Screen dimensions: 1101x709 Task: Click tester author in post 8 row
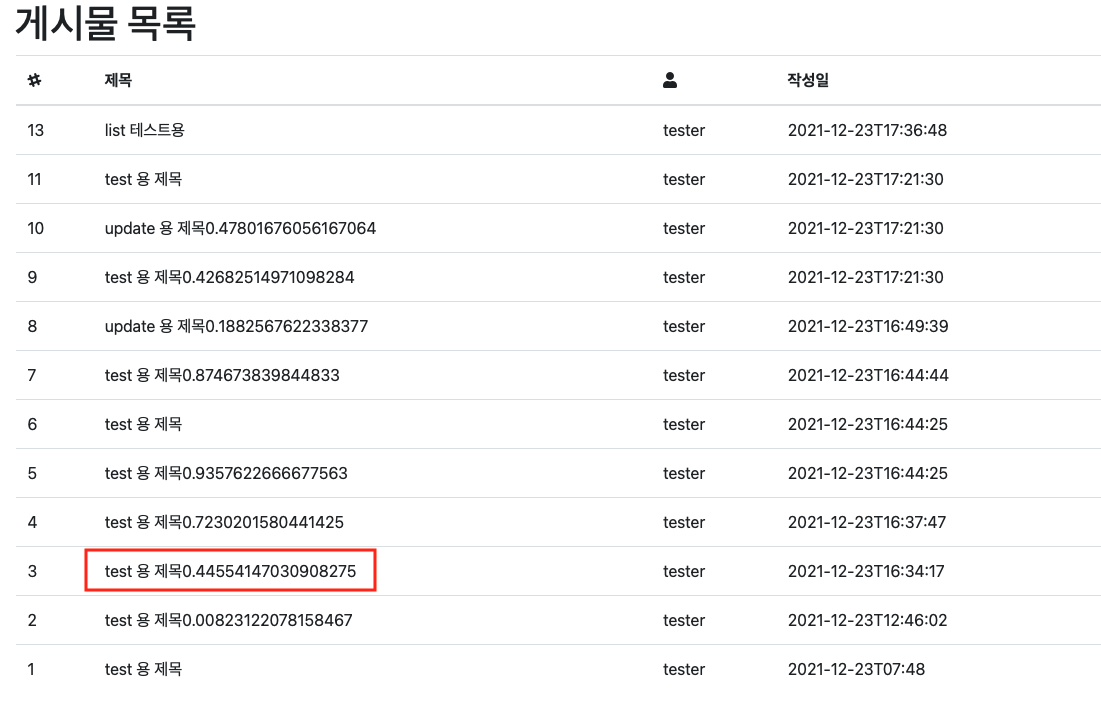click(x=684, y=326)
